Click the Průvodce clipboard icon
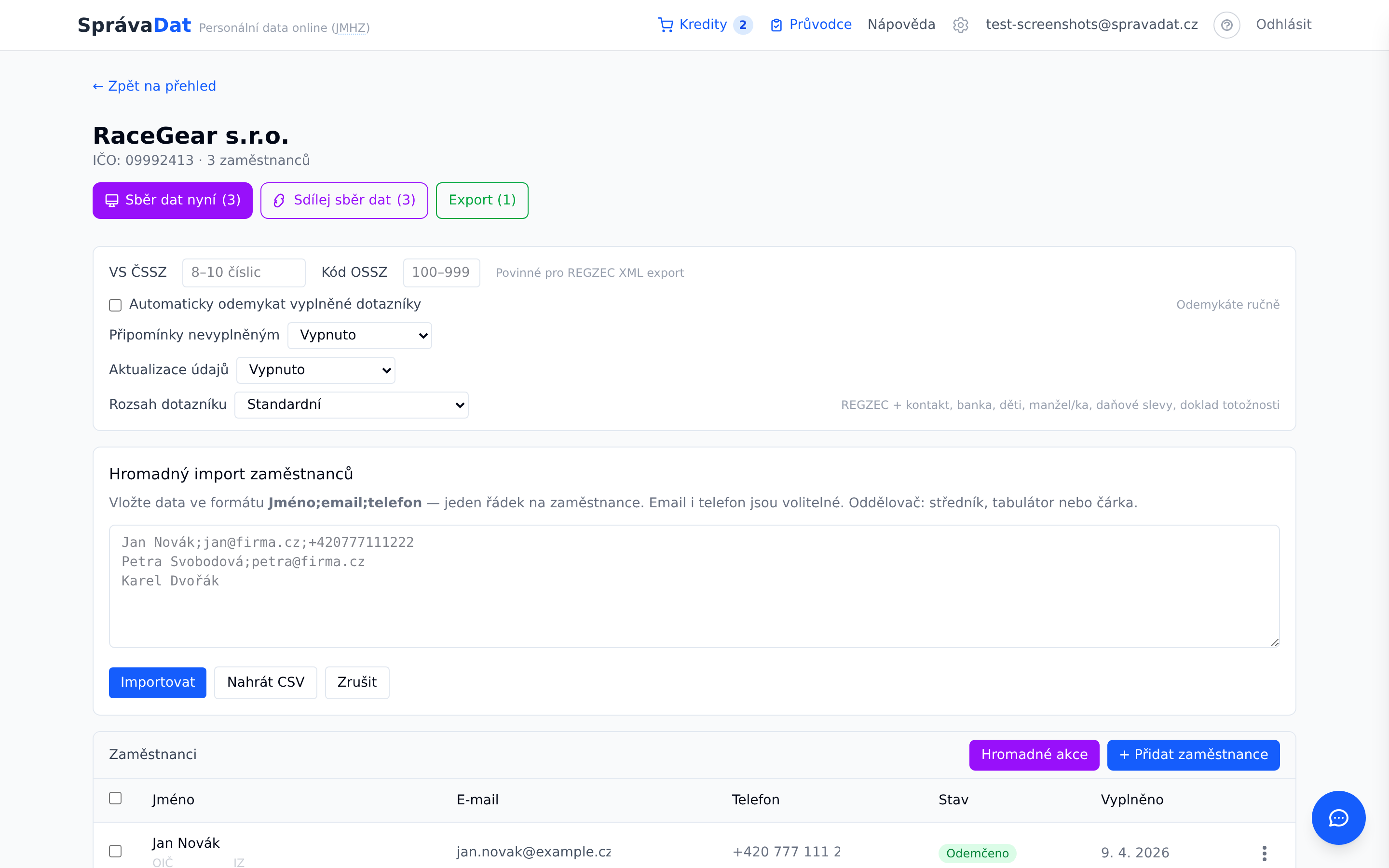This screenshot has width=1389, height=868. tap(776, 25)
